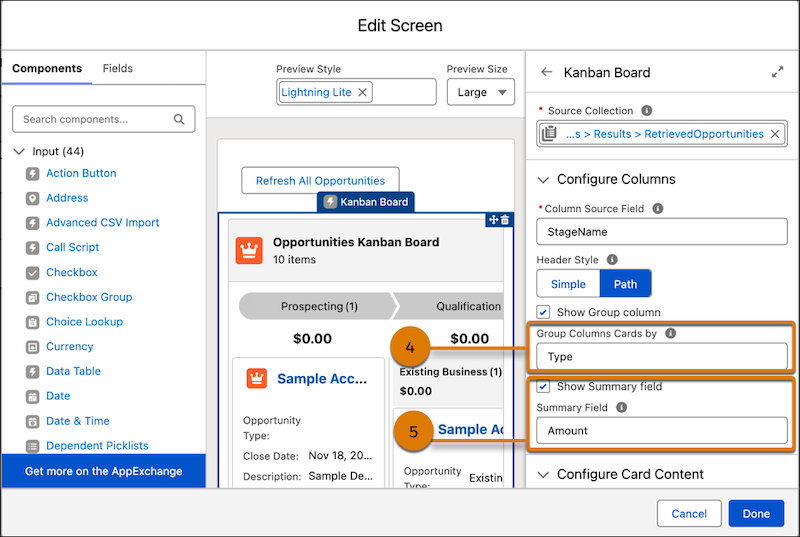Click the Call Script component icon
The height and width of the screenshot is (537, 800).
pyautogui.click(x=32, y=248)
